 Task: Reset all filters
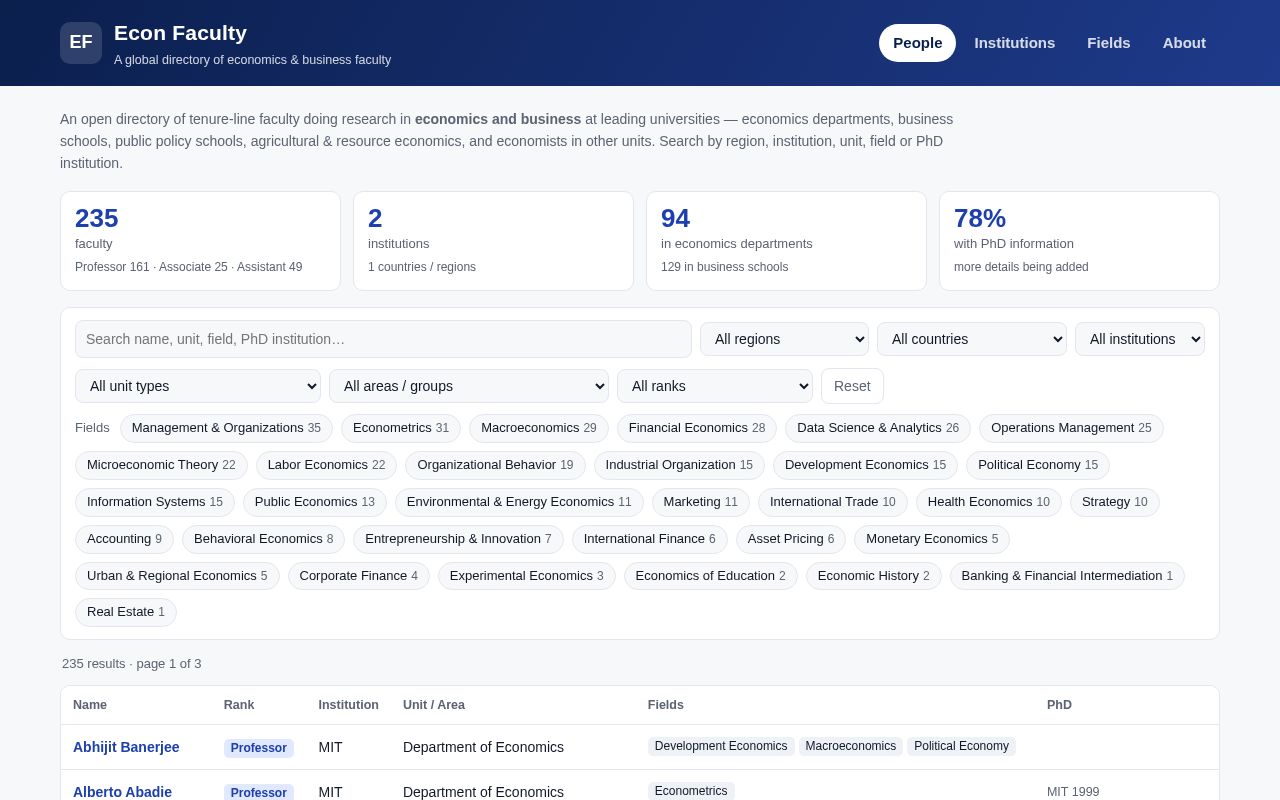click(x=852, y=386)
